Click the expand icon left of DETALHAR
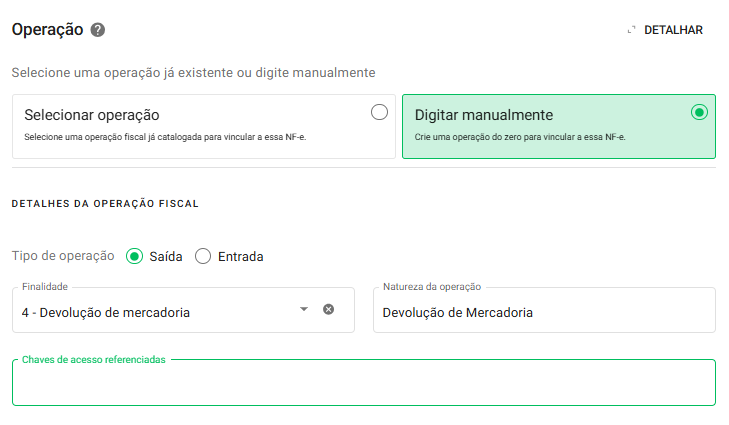The width and height of the screenshot is (729, 425). (631, 30)
